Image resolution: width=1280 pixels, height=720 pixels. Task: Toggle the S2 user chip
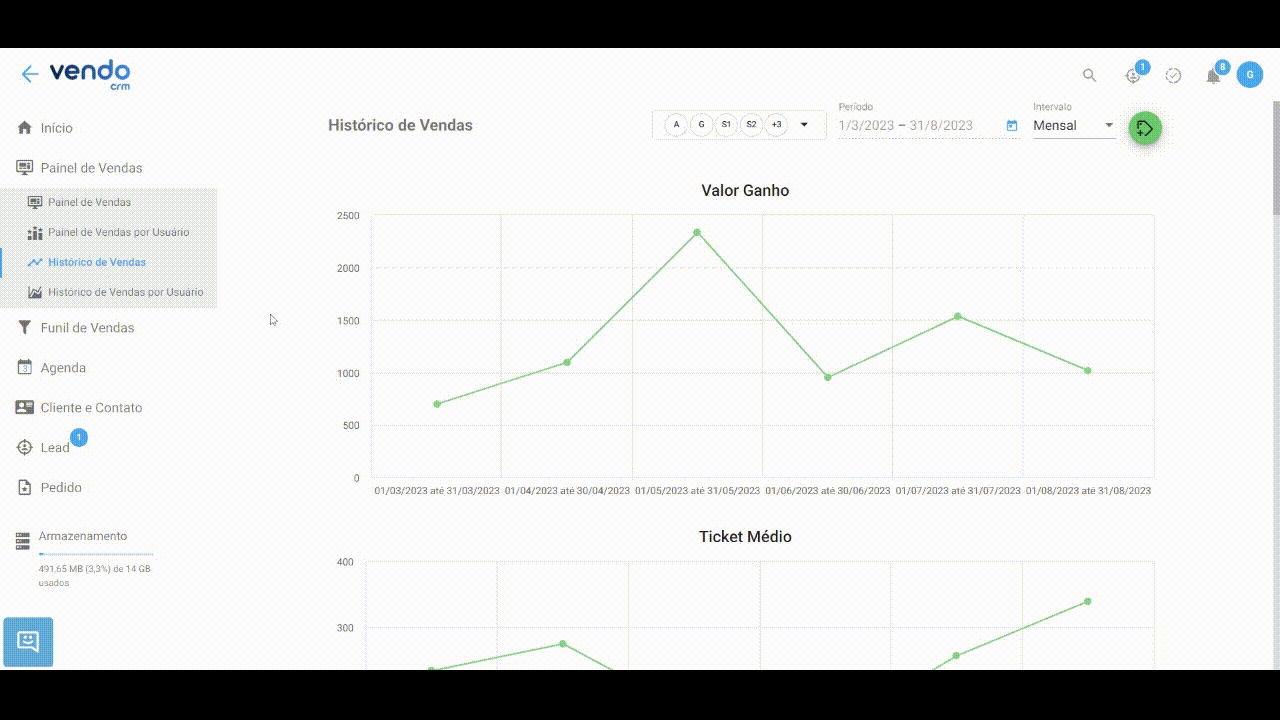tap(751, 125)
